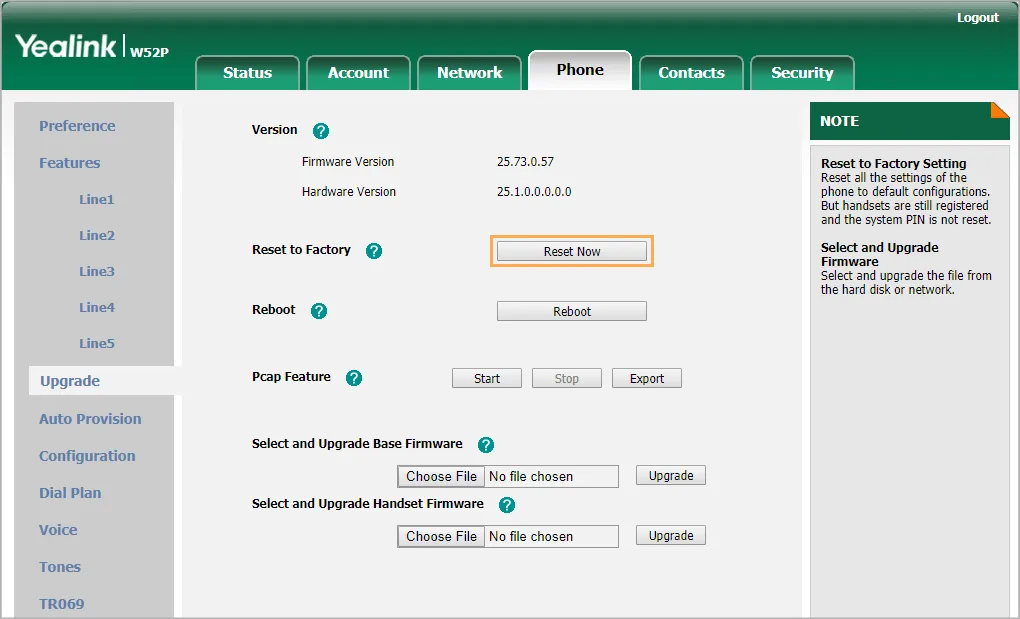Open Configuration in the sidebar
The image size is (1020, 619).
(87, 456)
